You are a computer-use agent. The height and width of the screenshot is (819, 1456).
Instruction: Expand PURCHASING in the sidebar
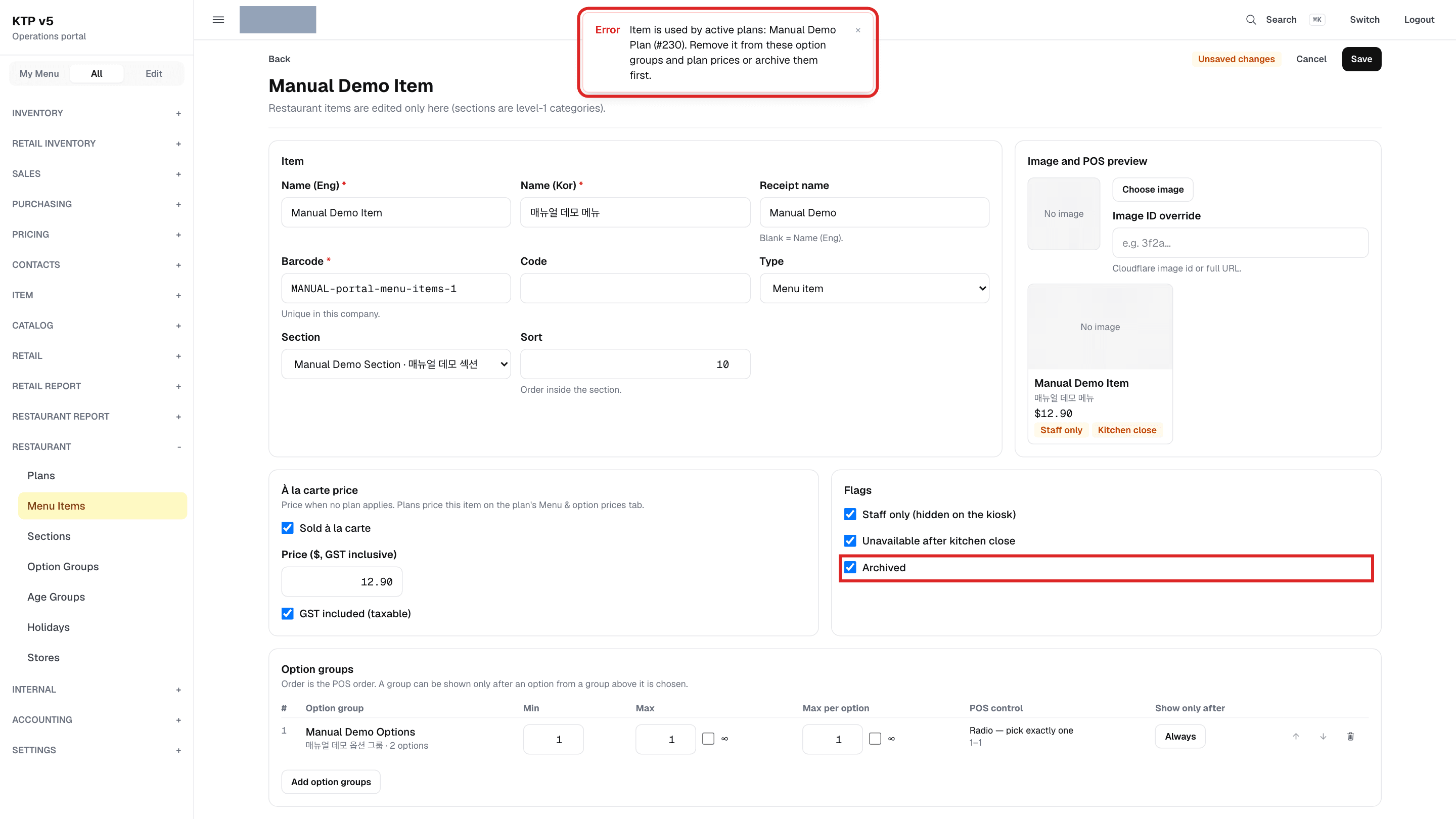[x=96, y=204]
